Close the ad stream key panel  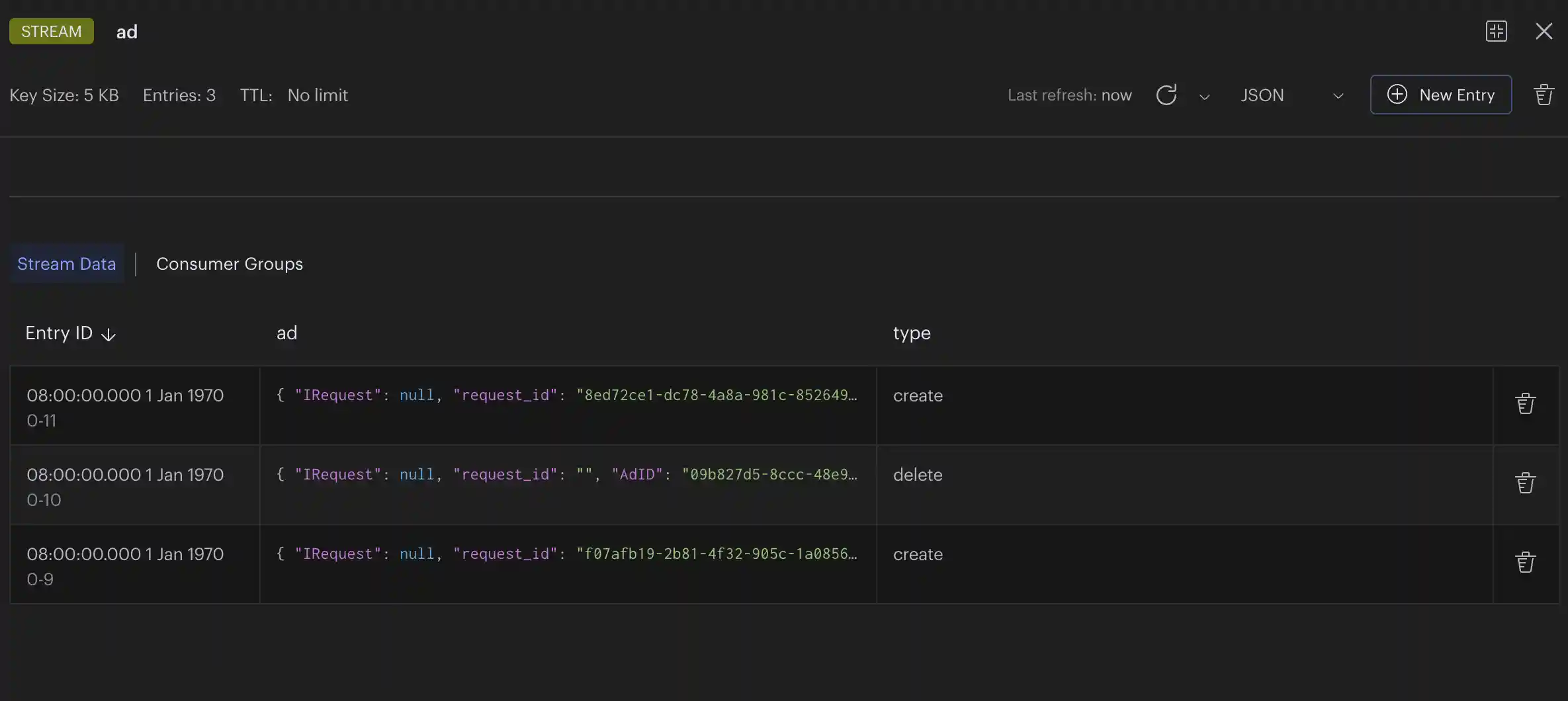click(1544, 31)
